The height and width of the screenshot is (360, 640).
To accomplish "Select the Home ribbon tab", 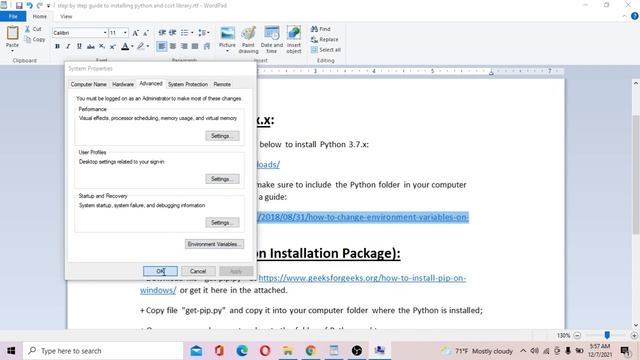I will [x=40, y=16].
